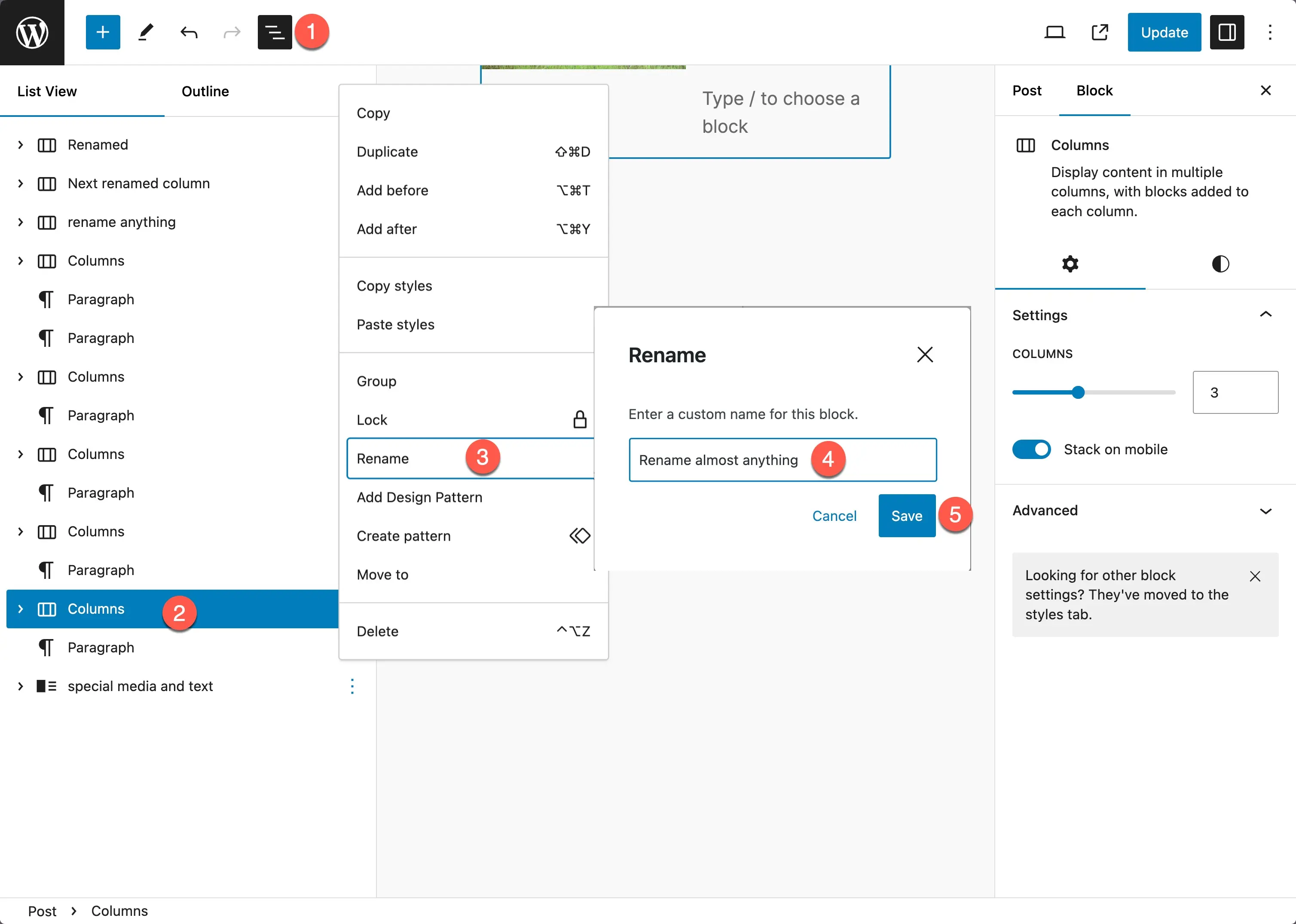Toggle the Stack on mobile switch
This screenshot has height=924, width=1296.
1032,447
